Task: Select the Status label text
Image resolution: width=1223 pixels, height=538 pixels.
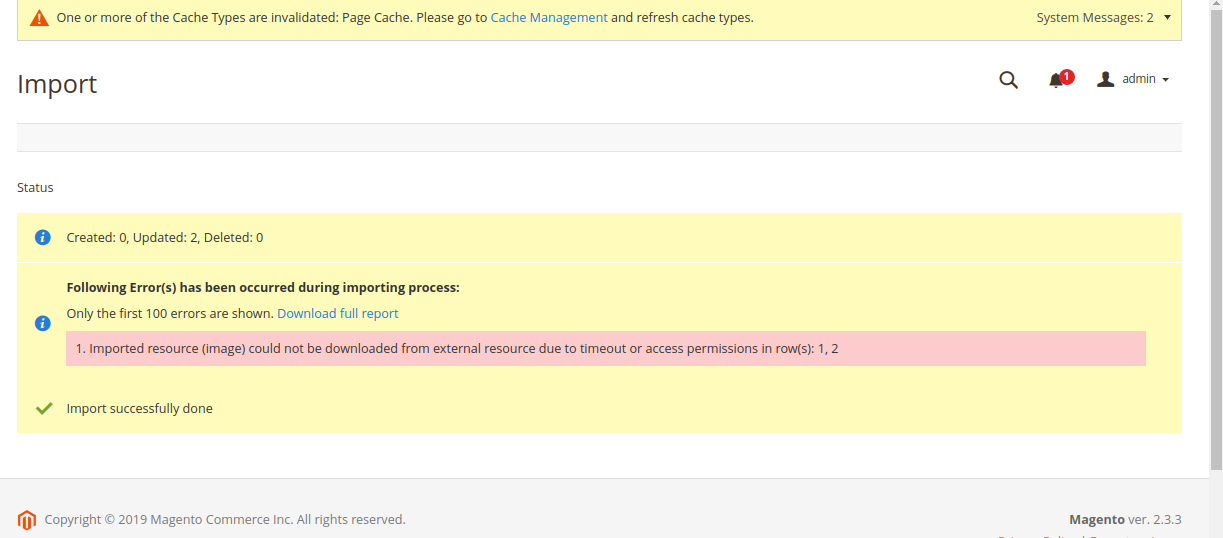Action: coord(35,187)
